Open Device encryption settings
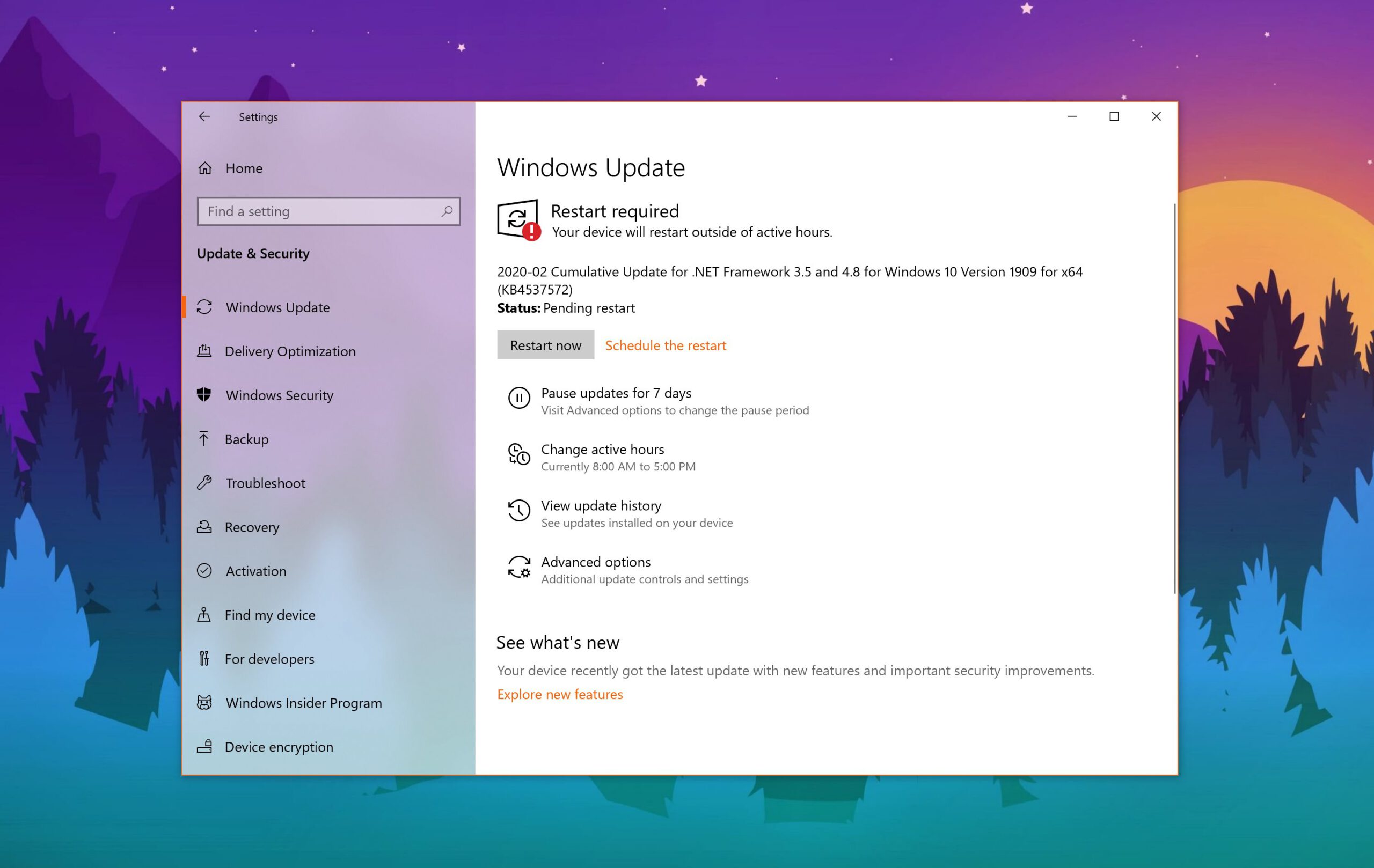The width and height of the screenshot is (1374, 868). click(x=328, y=747)
